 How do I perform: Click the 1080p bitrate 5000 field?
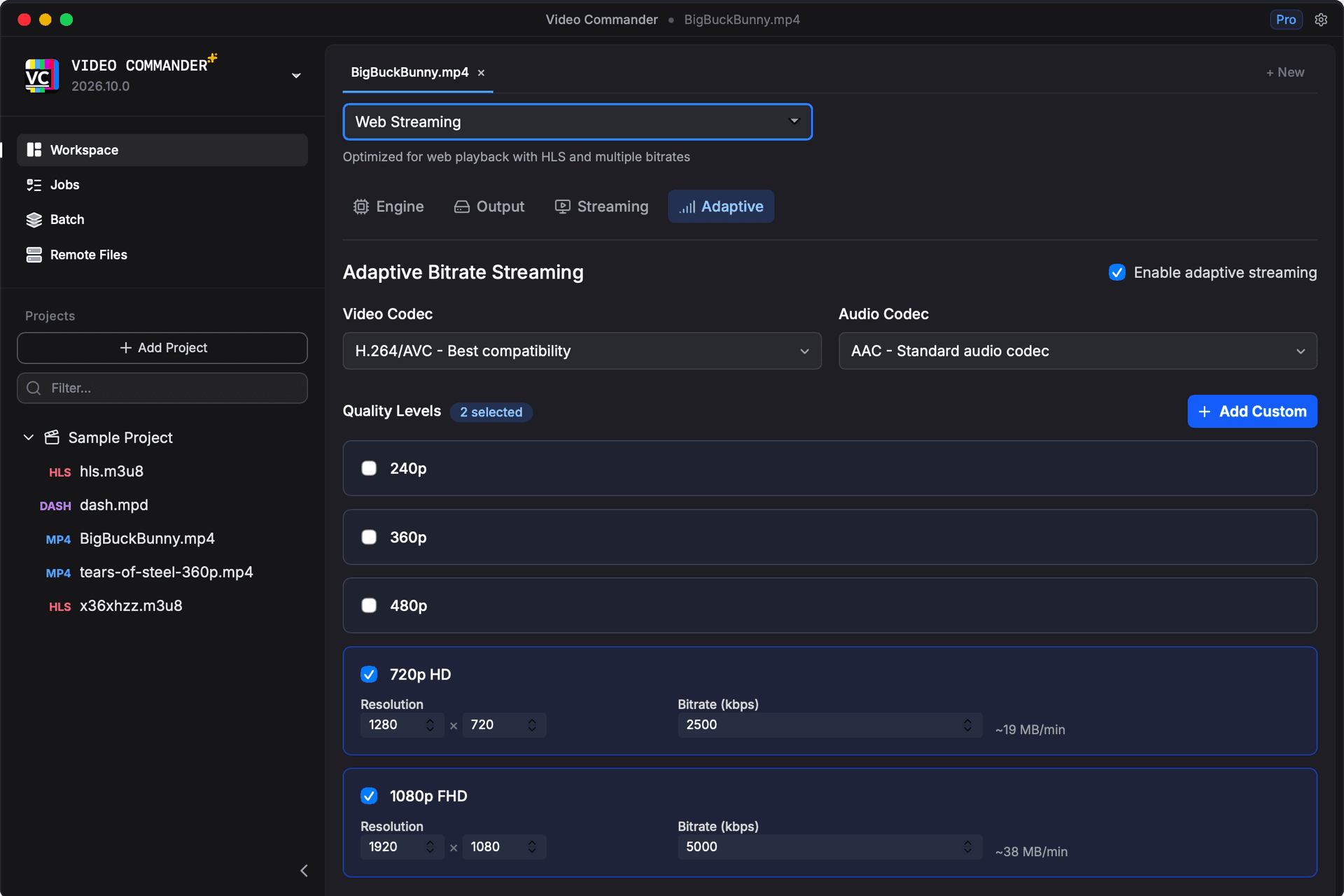(x=830, y=847)
